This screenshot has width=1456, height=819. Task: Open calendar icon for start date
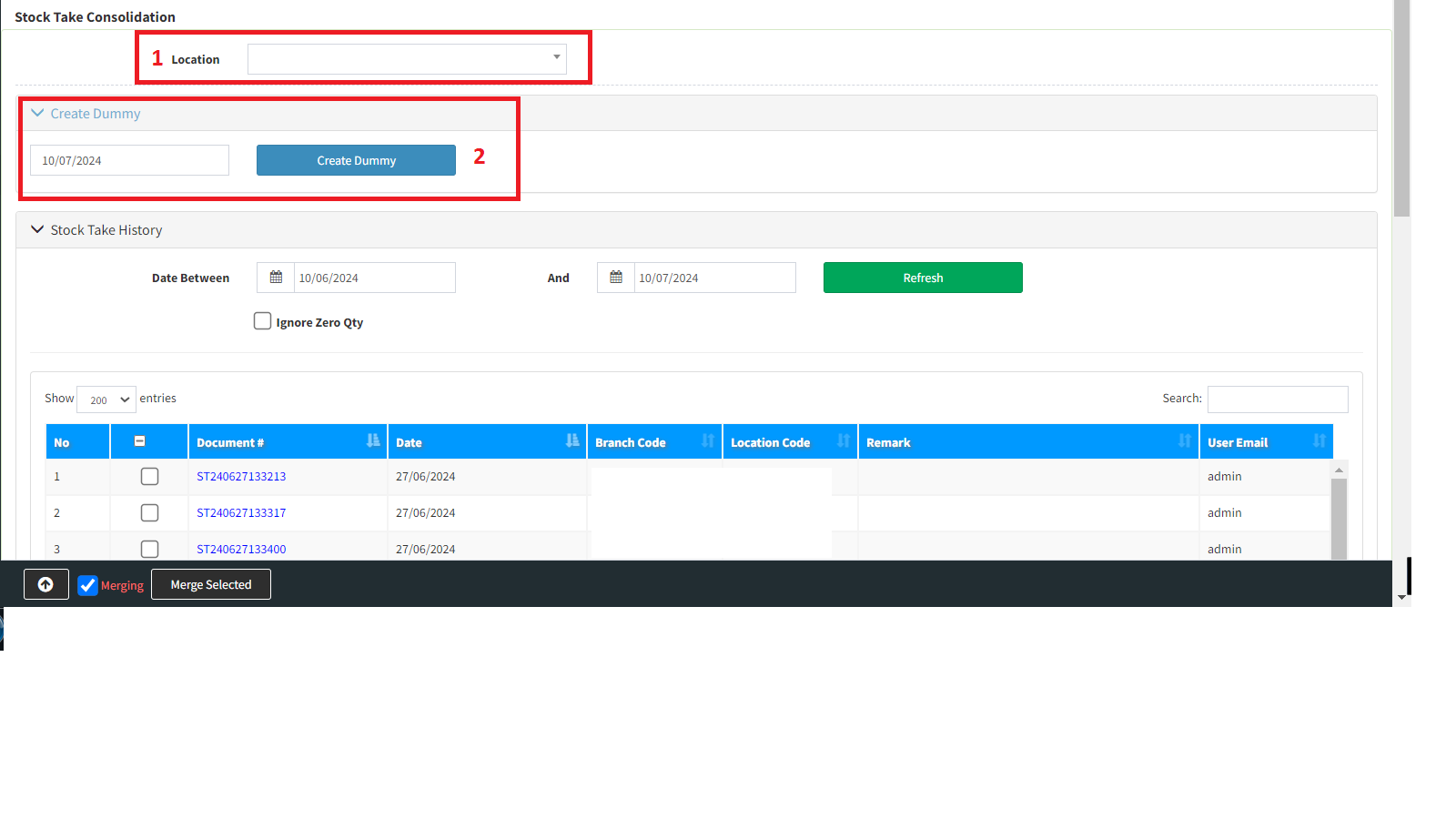click(x=276, y=278)
